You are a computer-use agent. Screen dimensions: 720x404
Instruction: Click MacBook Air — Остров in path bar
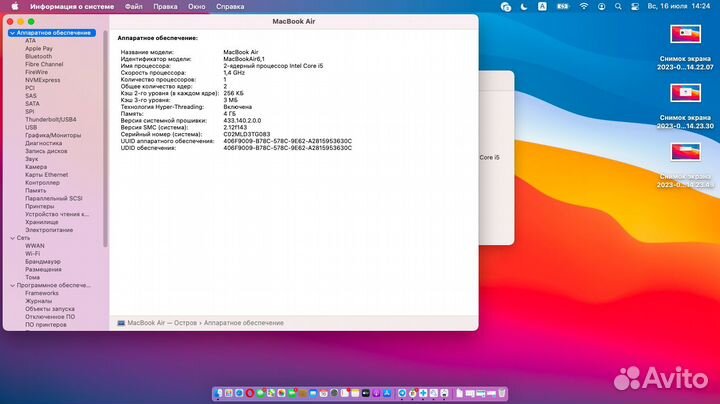coord(162,323)
